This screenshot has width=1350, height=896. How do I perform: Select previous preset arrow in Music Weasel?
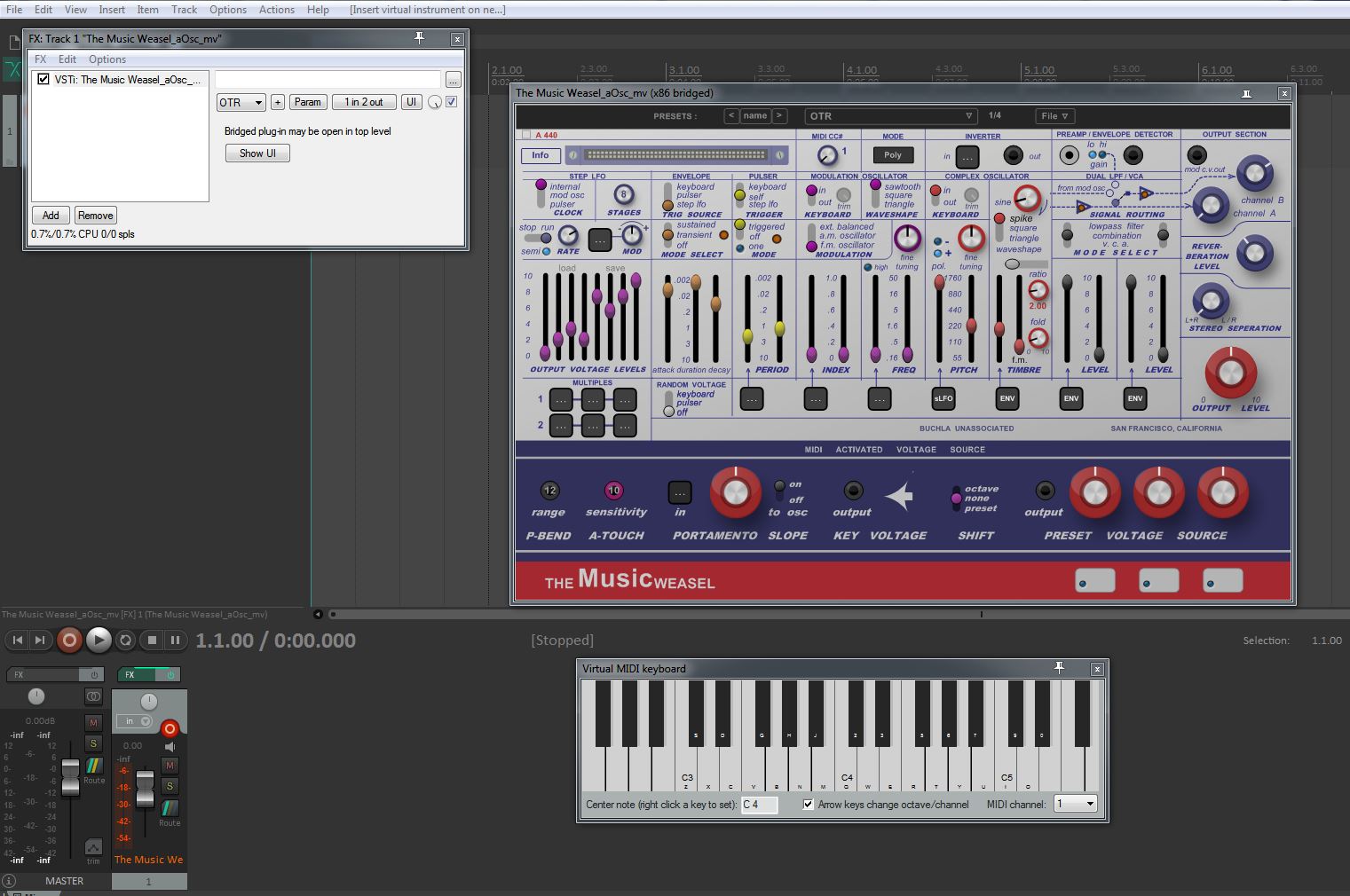[x=731, y=115]
